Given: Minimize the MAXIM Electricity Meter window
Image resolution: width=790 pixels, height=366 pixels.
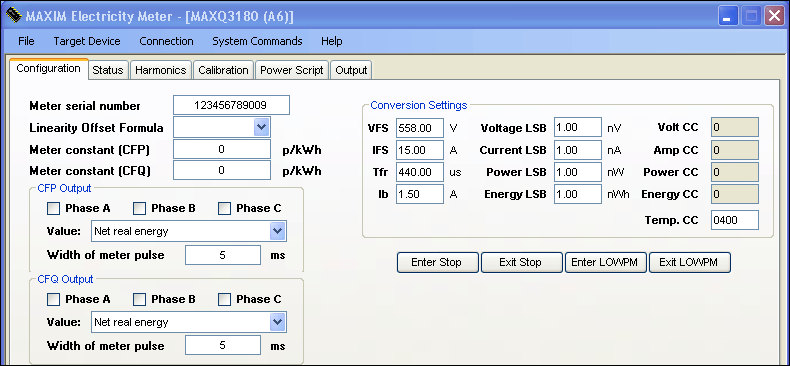Looking at the screenshot, I should 728,16.
